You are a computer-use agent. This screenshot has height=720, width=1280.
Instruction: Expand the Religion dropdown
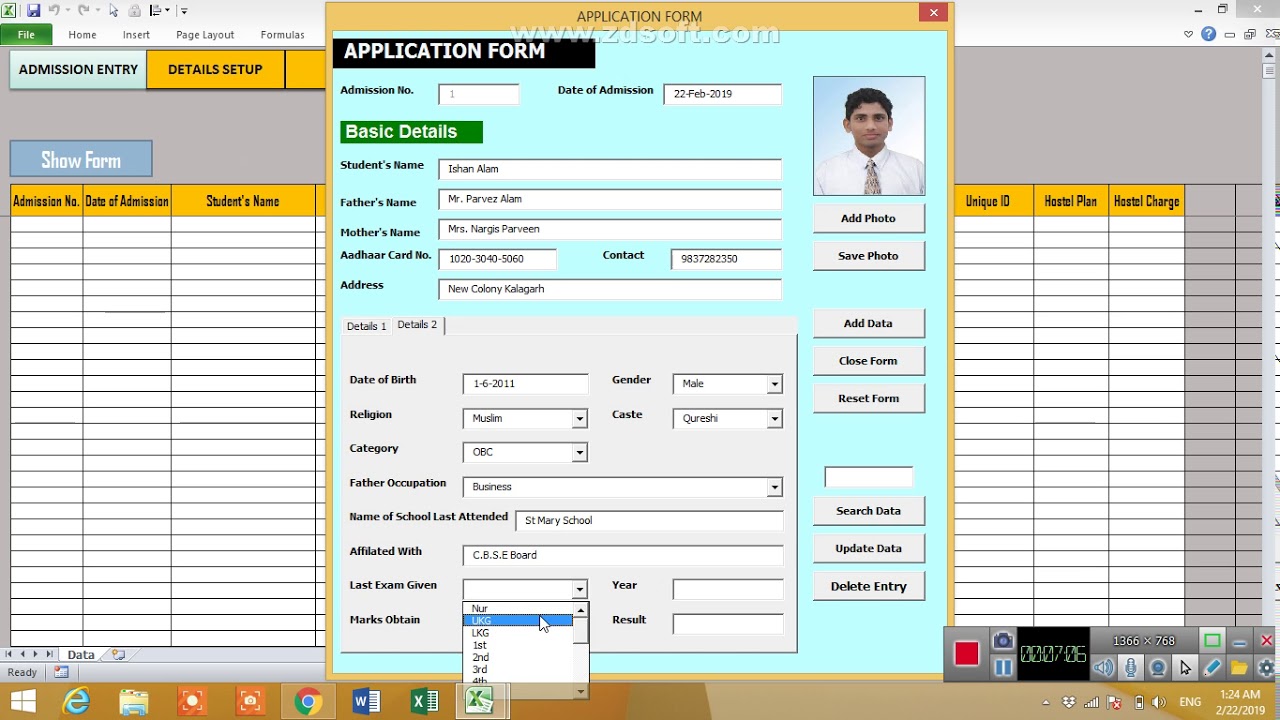point(579,419)
